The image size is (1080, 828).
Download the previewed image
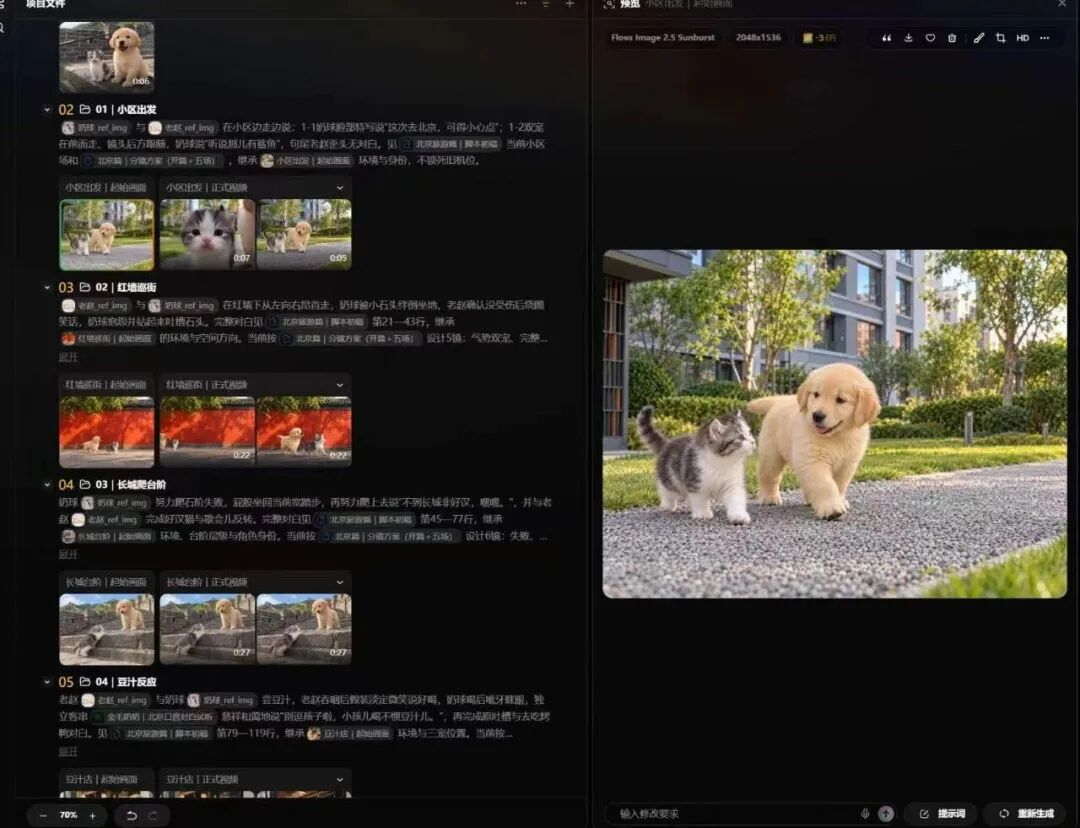tap(908, 38)
